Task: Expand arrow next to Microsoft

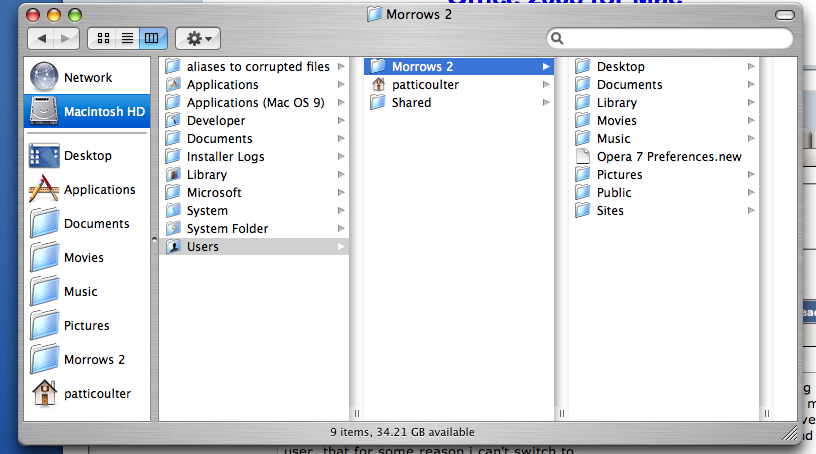Action: coord(341,193)
